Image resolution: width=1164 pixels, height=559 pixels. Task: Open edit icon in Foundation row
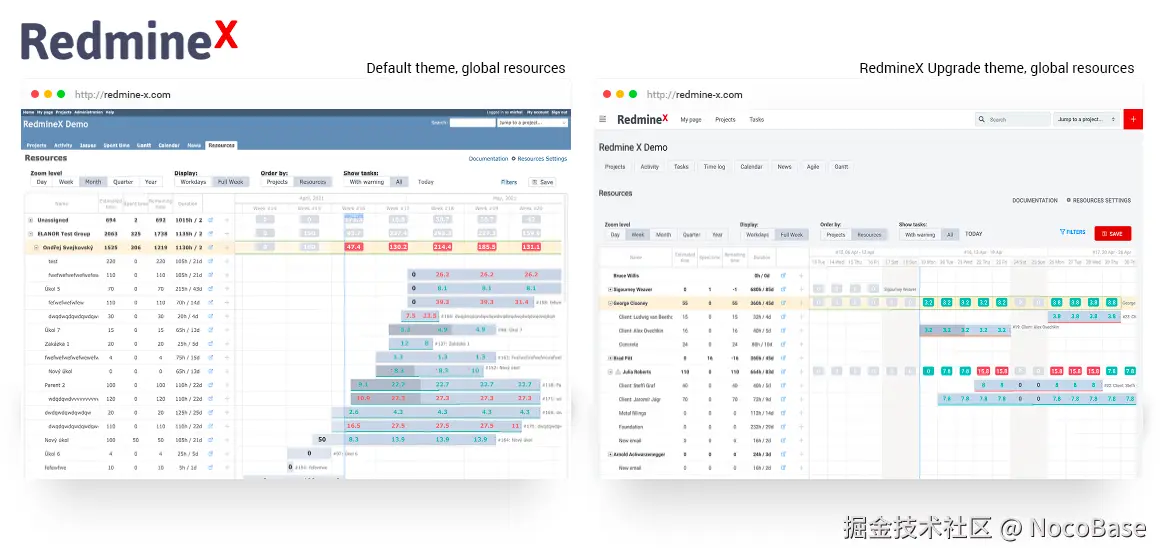(783, 427)
